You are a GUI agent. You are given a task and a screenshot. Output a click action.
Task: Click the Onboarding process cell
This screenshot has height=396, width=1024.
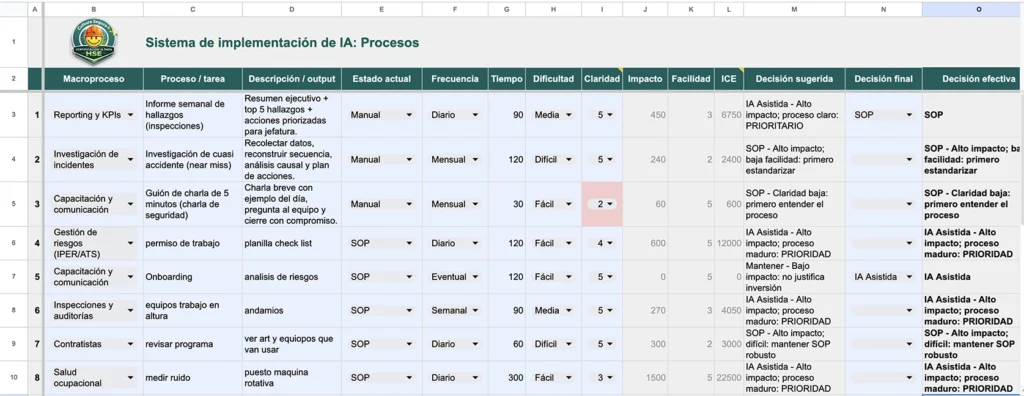pos(193,276)
